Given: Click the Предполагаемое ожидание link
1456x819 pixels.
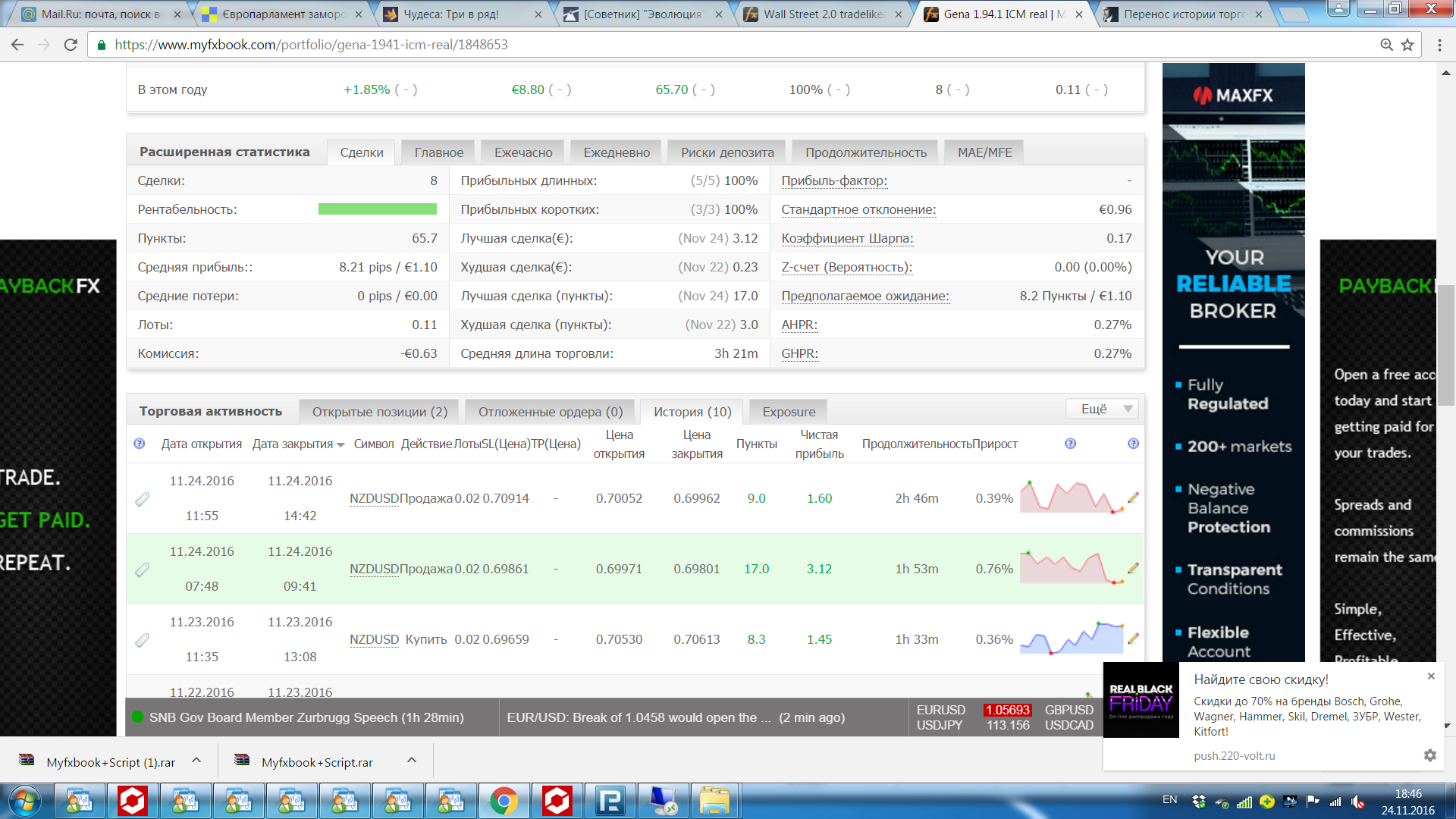Looking at the screenshot, I should [x=865, y=297].
